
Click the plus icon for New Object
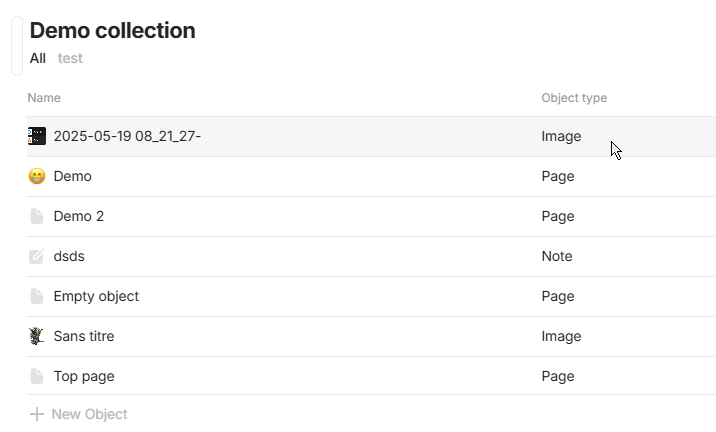37,414
